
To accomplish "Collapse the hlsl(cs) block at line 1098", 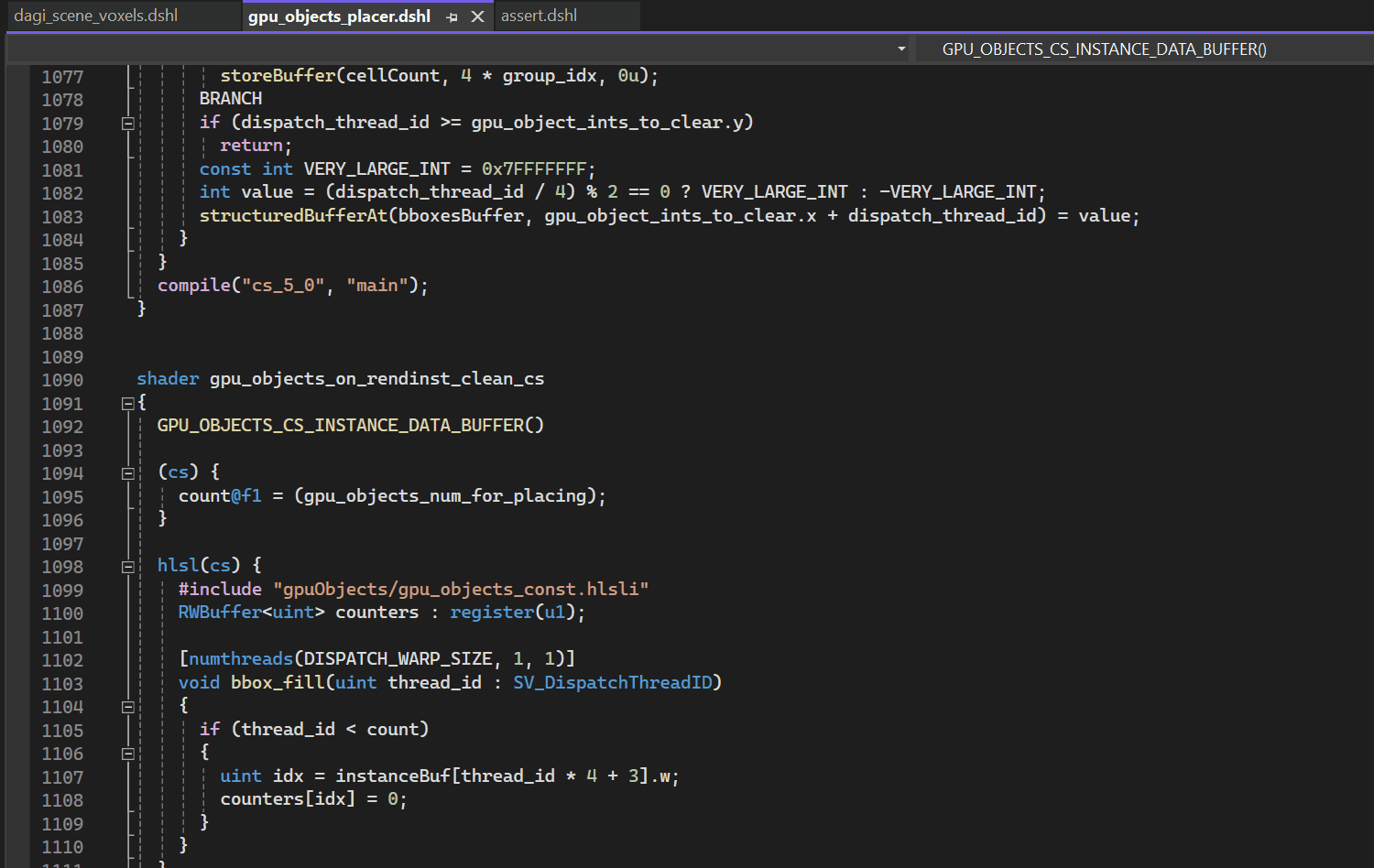I will [128, 565].
